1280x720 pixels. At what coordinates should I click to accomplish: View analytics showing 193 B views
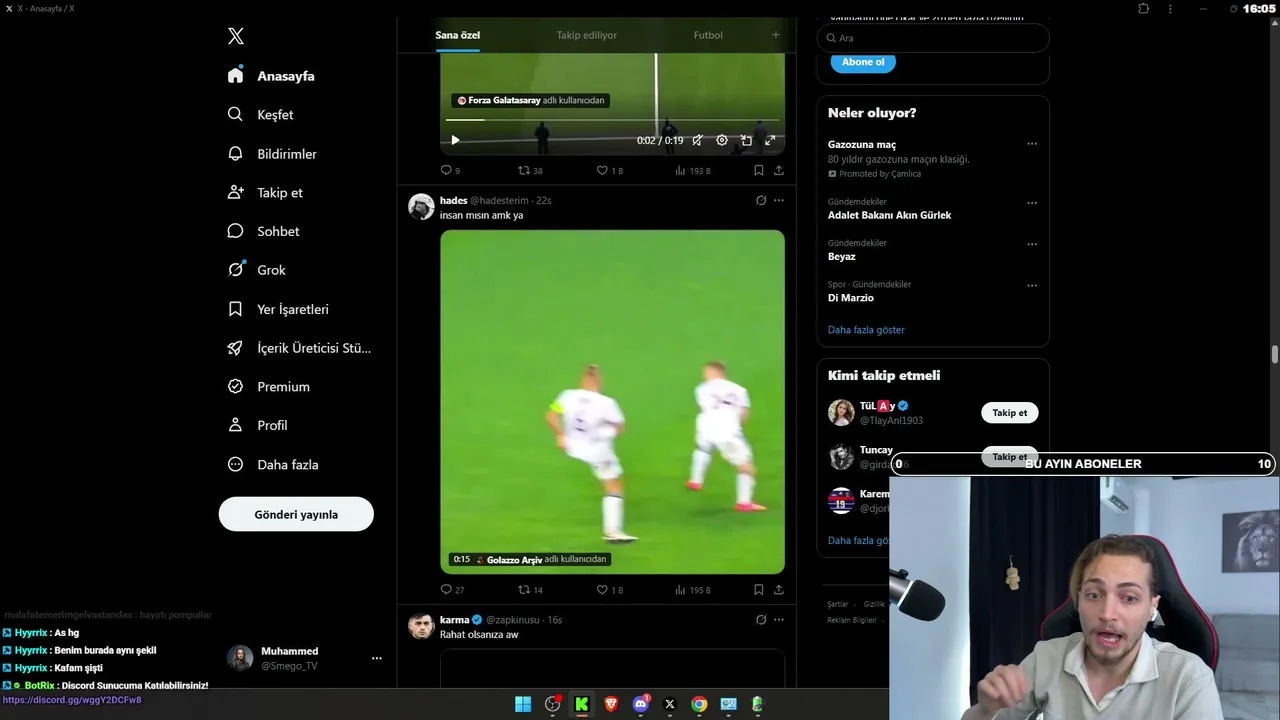(x=693, y=171)
